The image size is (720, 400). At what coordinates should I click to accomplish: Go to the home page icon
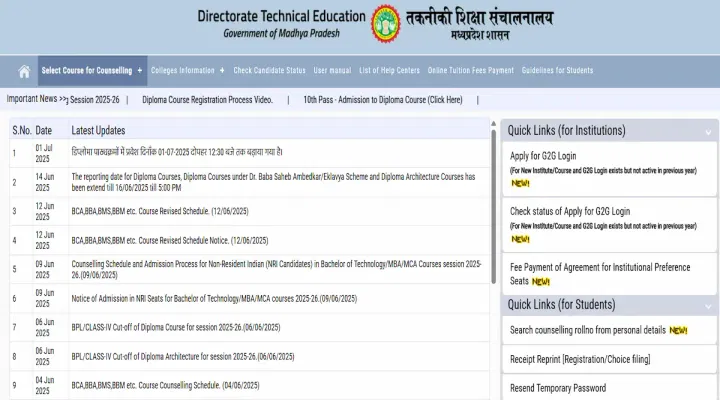coord(24,71)
